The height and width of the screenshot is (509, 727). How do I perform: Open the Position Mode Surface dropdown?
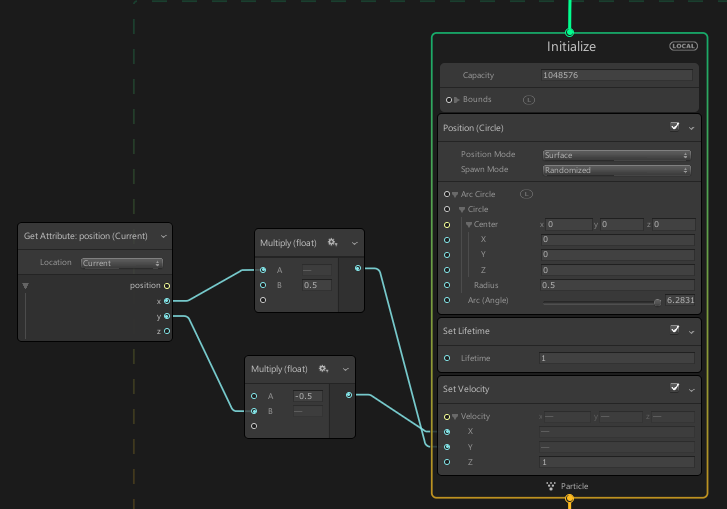[617, 155]
